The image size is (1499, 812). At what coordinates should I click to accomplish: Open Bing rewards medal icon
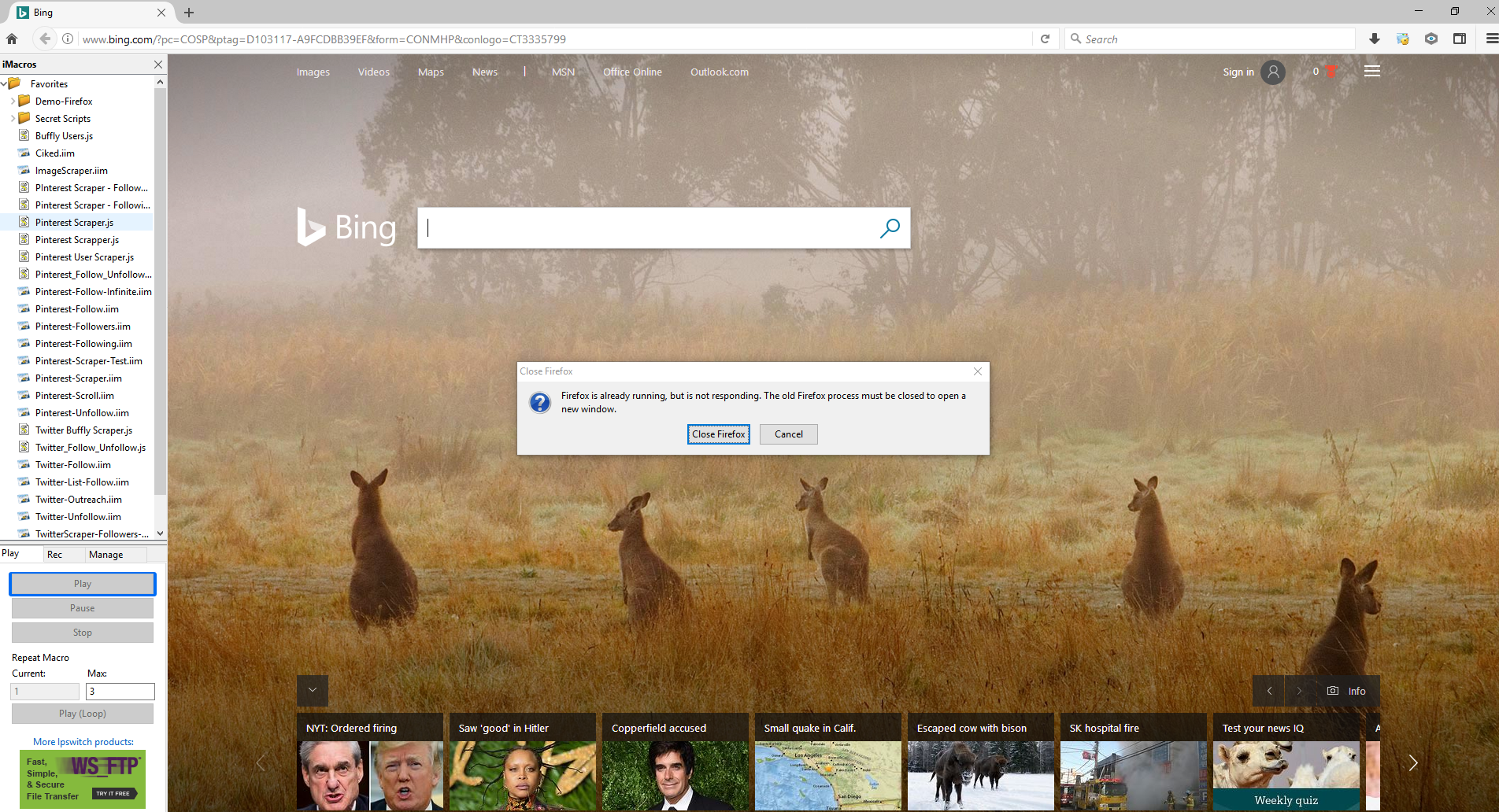[x=1331, y=72]
